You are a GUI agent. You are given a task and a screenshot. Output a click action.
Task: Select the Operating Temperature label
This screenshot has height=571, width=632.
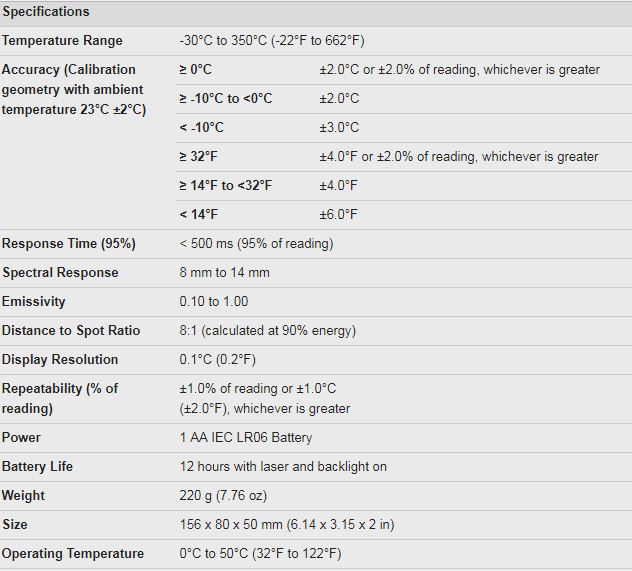[x=73, y=554]
